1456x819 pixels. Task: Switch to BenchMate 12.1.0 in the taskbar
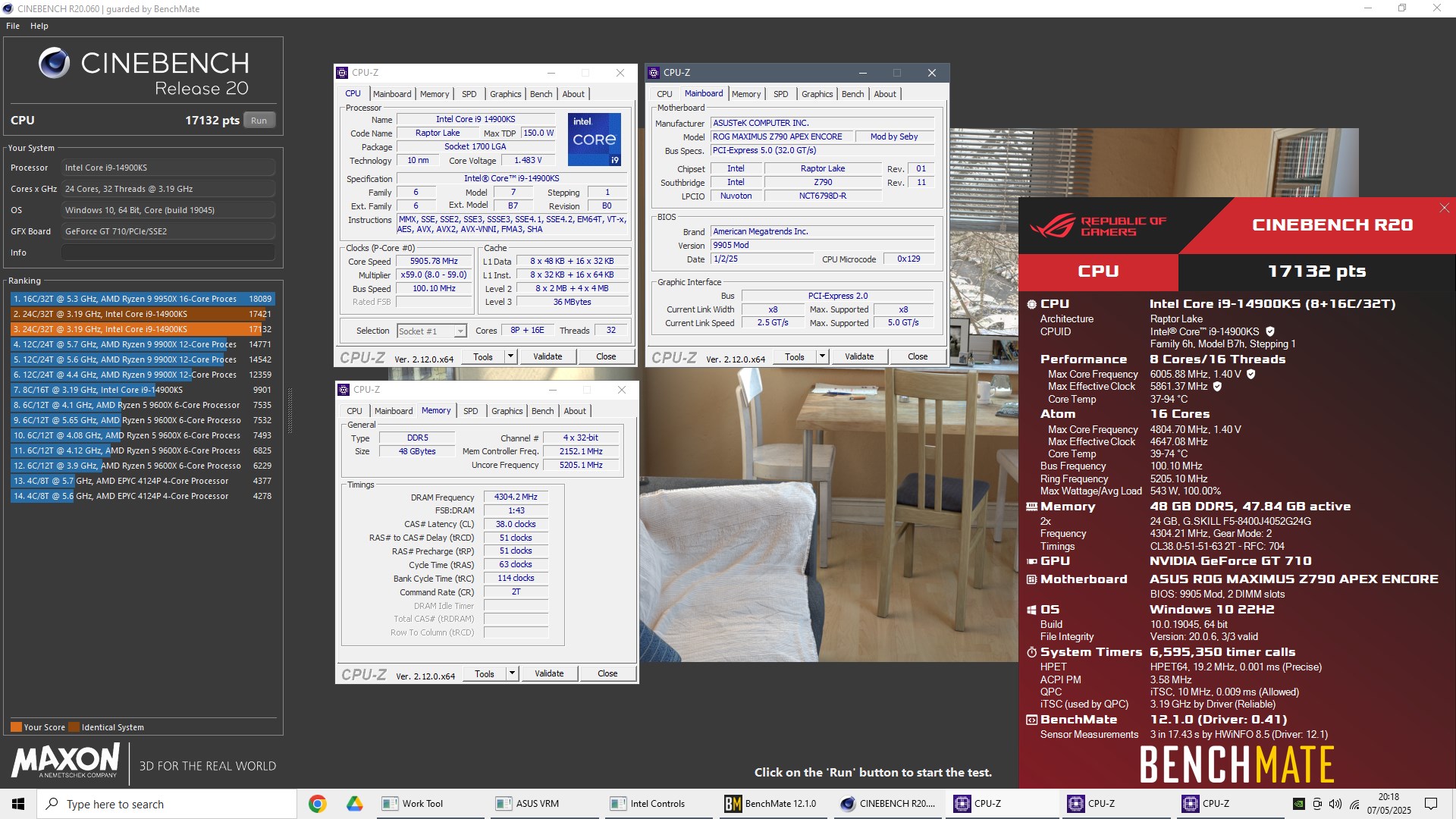(x=771, y=804)
